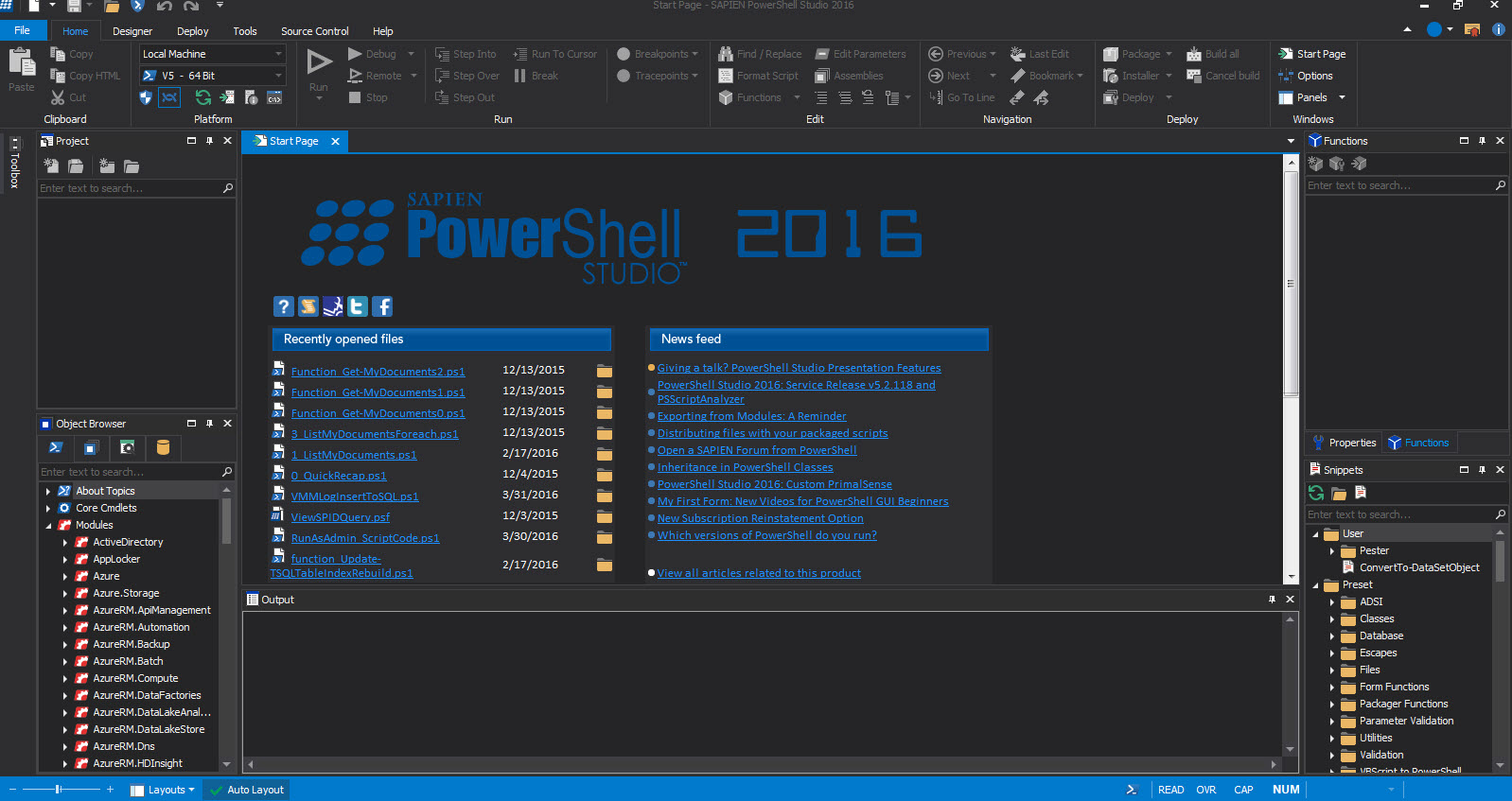Click the help question-mark icon on Start Page

[x=283, y=306]
